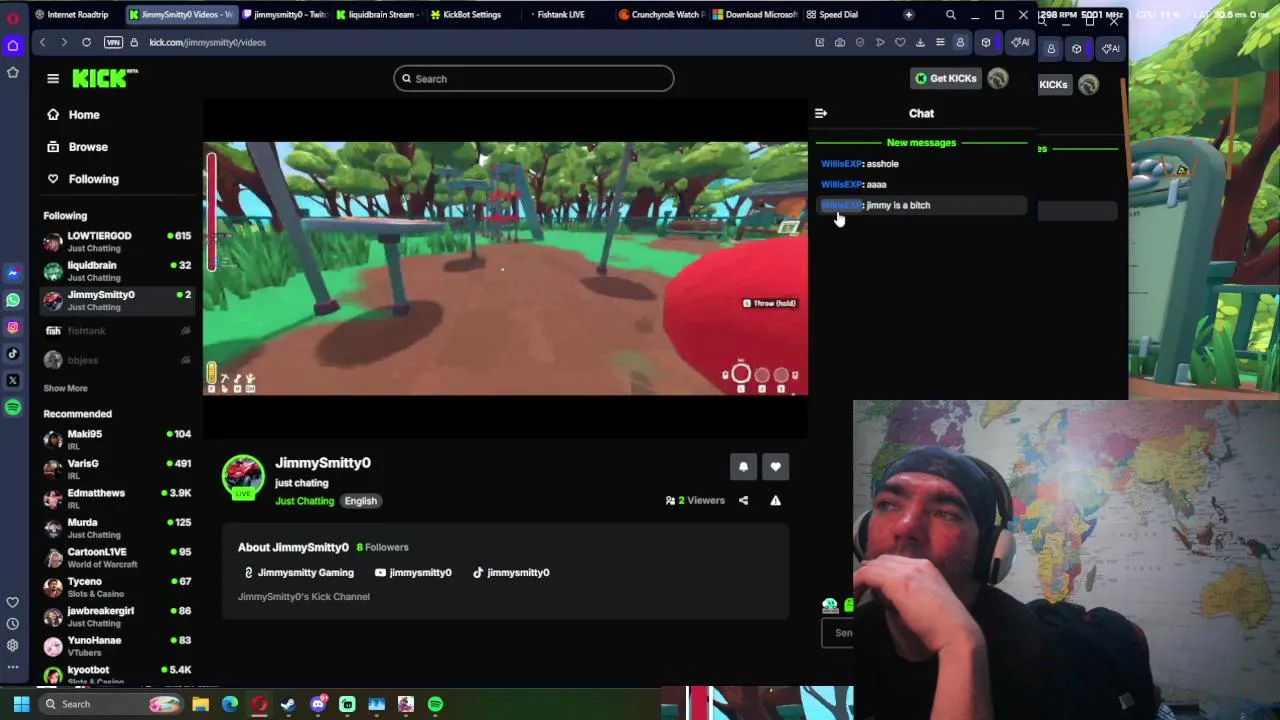Screen dimensions: 1280x720
Task: Switch to Internet Roadtrip browser tab
Action: [70, 15]
